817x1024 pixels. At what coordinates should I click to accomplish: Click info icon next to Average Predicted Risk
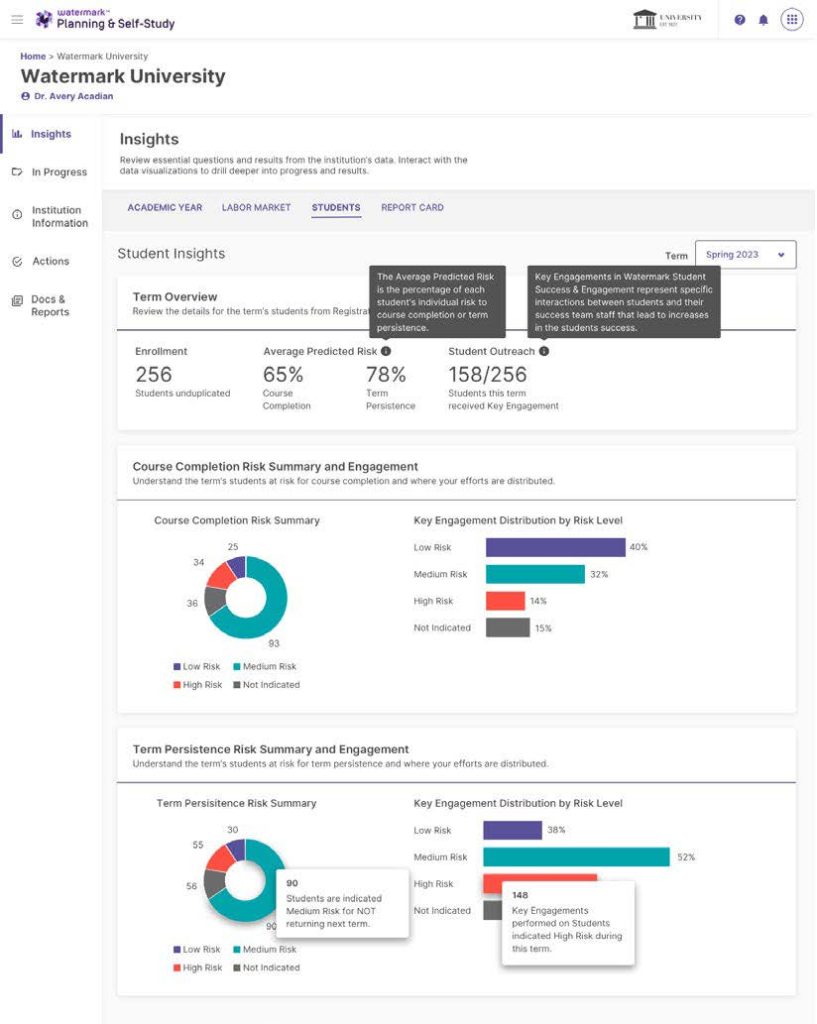tap(386, 351)
